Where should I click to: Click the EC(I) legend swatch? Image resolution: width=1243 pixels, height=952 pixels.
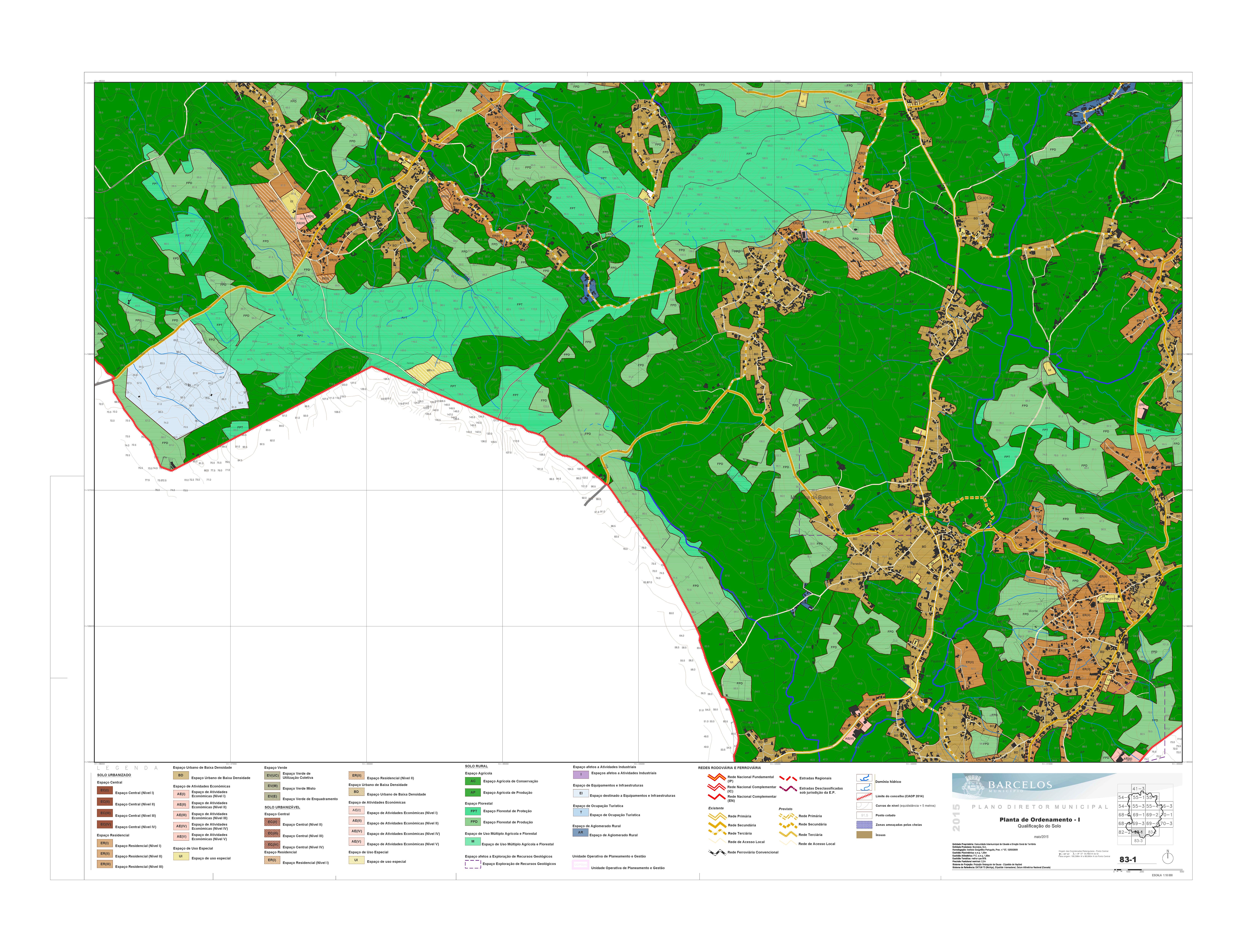tap(105, 791)
